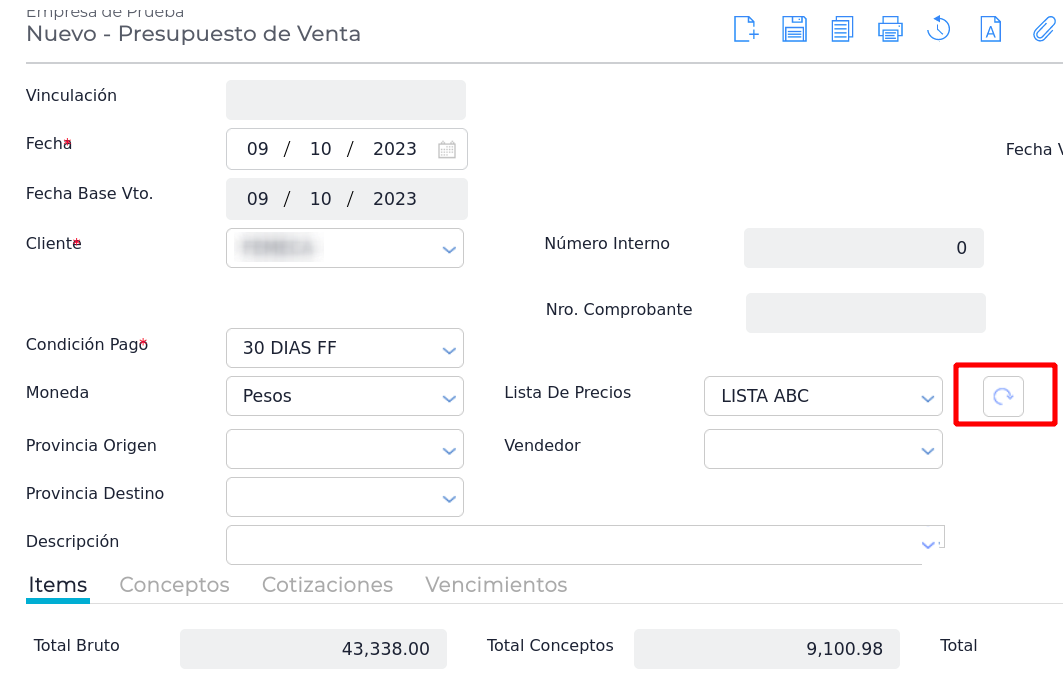Click the document 'A' icon
Viewport: 1063px width, 681px height.
[990, 29]
